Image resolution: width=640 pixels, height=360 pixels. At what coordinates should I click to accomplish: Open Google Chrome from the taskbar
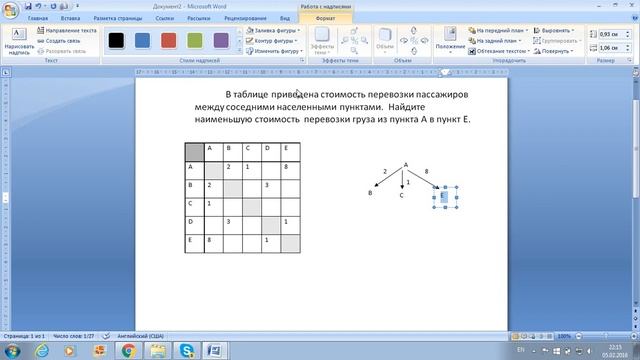(x=128, y=351)
